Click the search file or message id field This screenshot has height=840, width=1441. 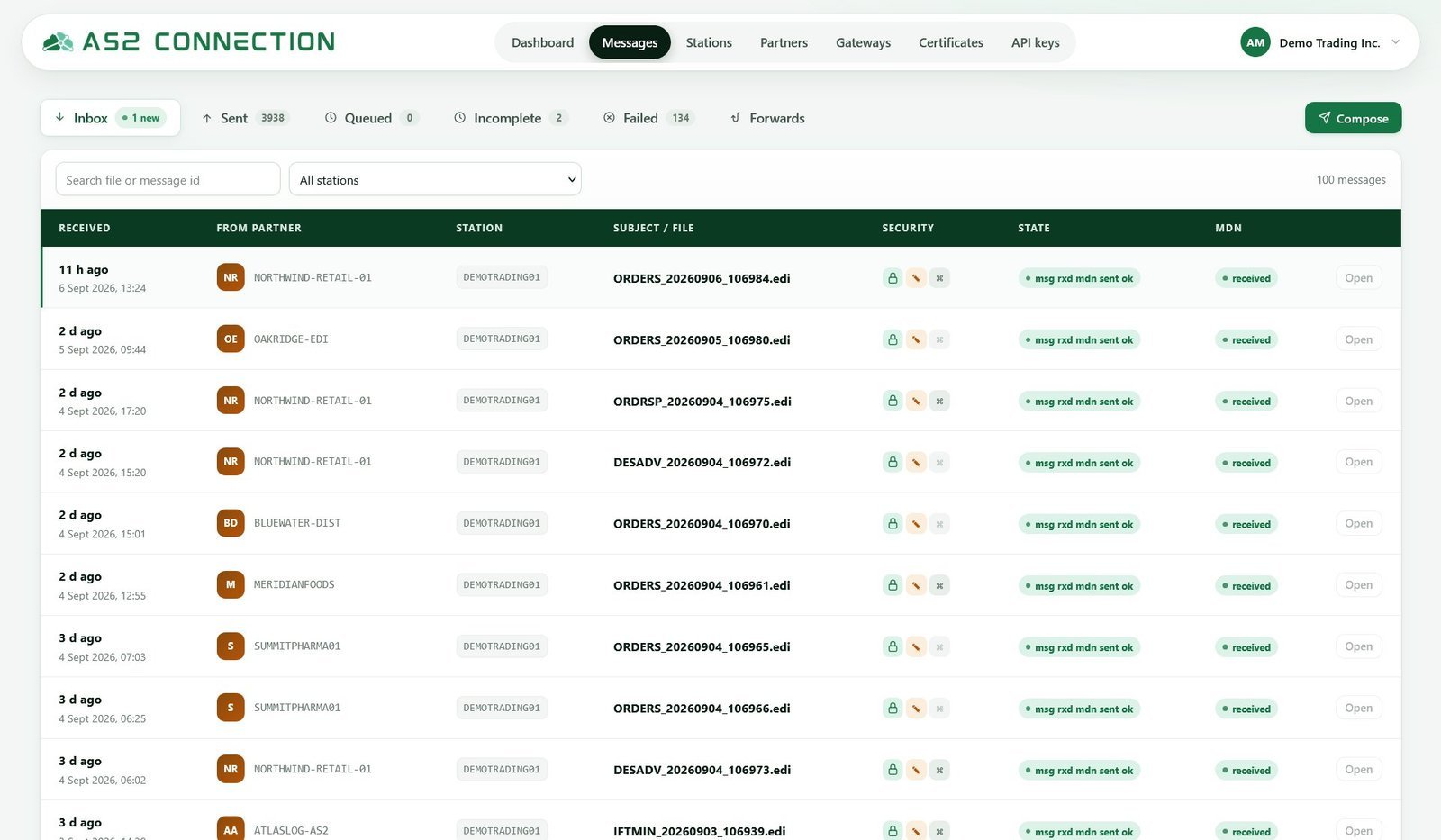168,179
